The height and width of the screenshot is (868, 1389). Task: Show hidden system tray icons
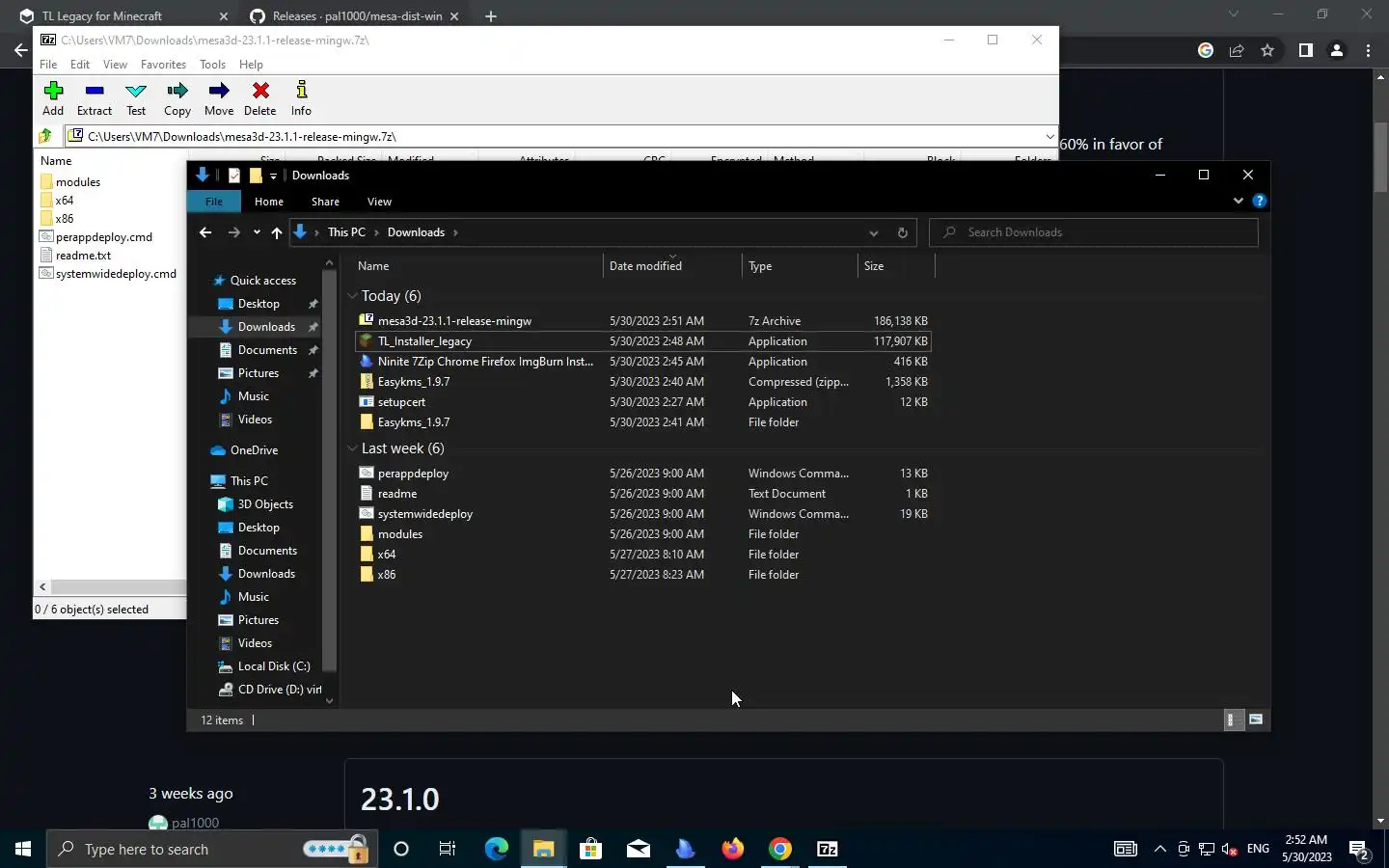(x=1160, y=849)
